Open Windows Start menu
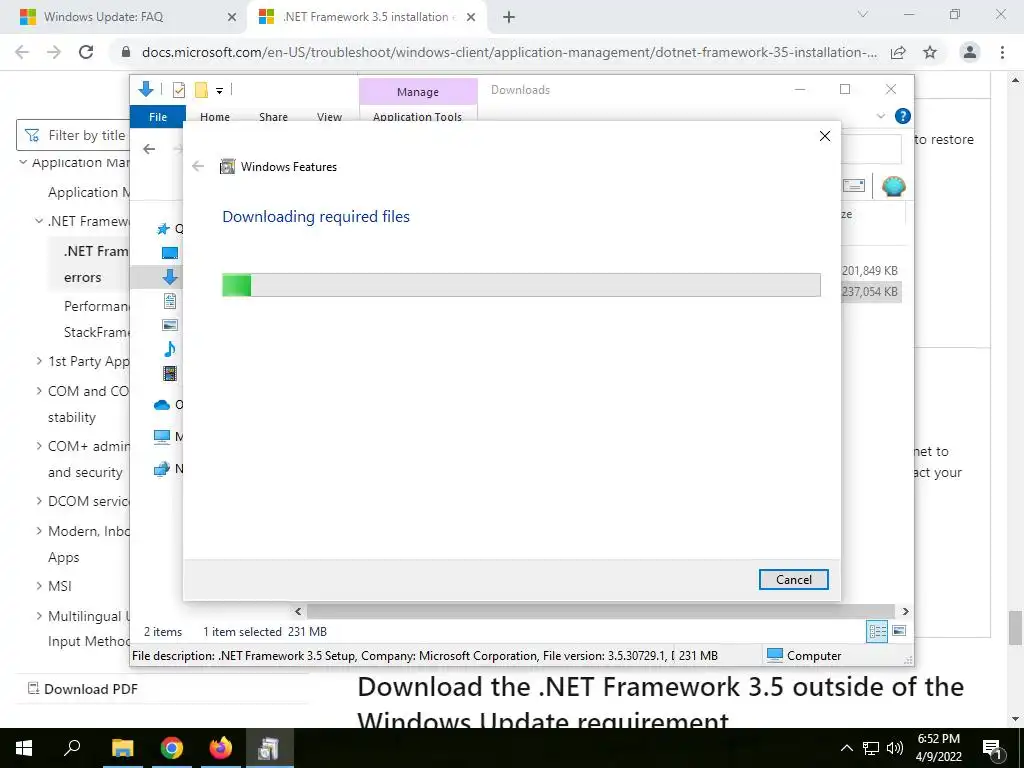This screenshot has height=768, width=1024. point(24,748)
